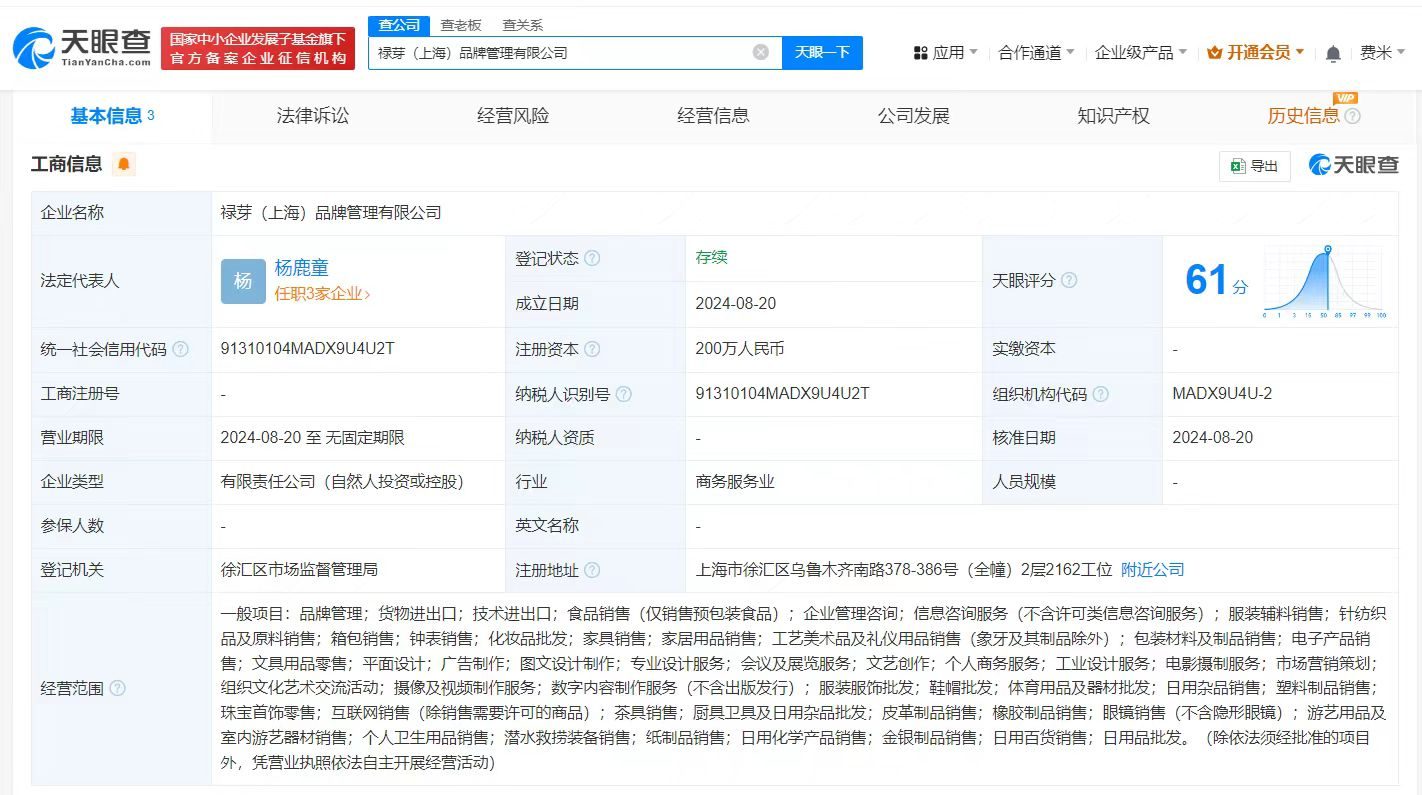This screenshot has height=795, width=1422.
Task: Open the 附近公司 link
Action: 1152,569
